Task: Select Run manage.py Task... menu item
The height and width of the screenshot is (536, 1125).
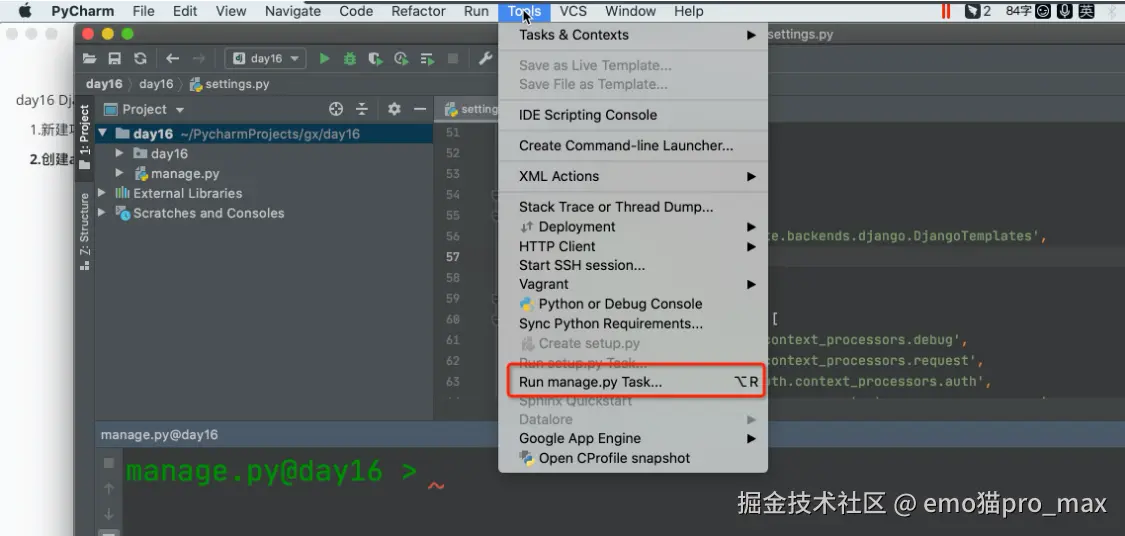Action: coord(633,382)
